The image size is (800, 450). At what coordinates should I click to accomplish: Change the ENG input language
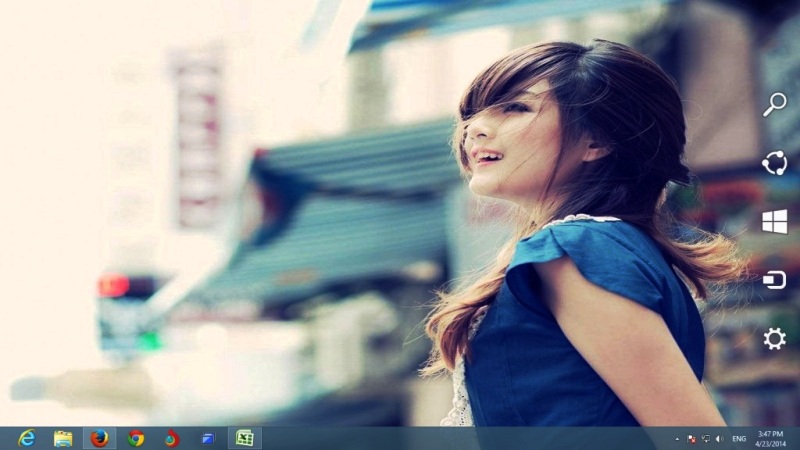click(739, 439)
